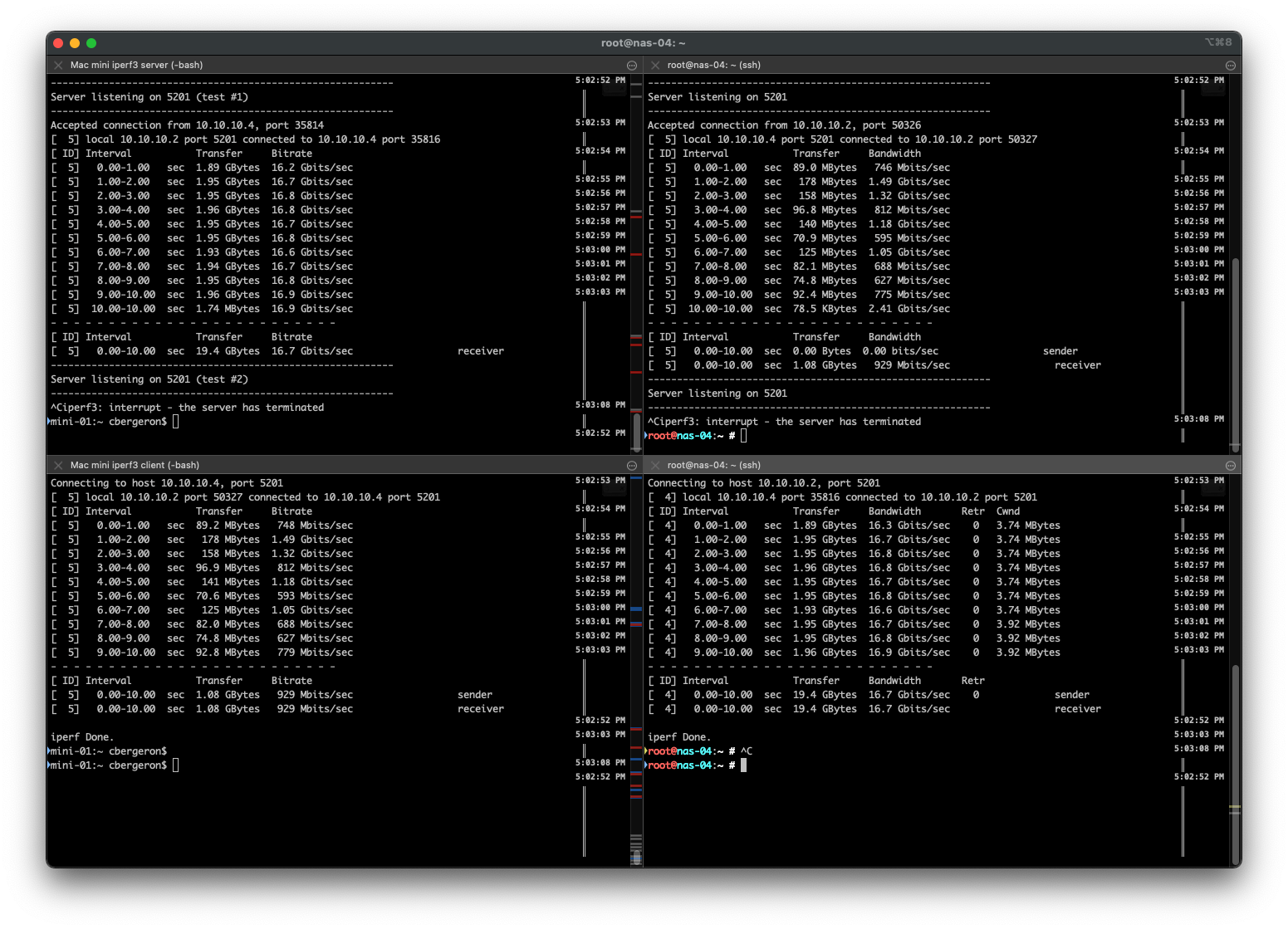
Task: Close the bottom-right root@nas-04 ssh pane
Action: 655,465
